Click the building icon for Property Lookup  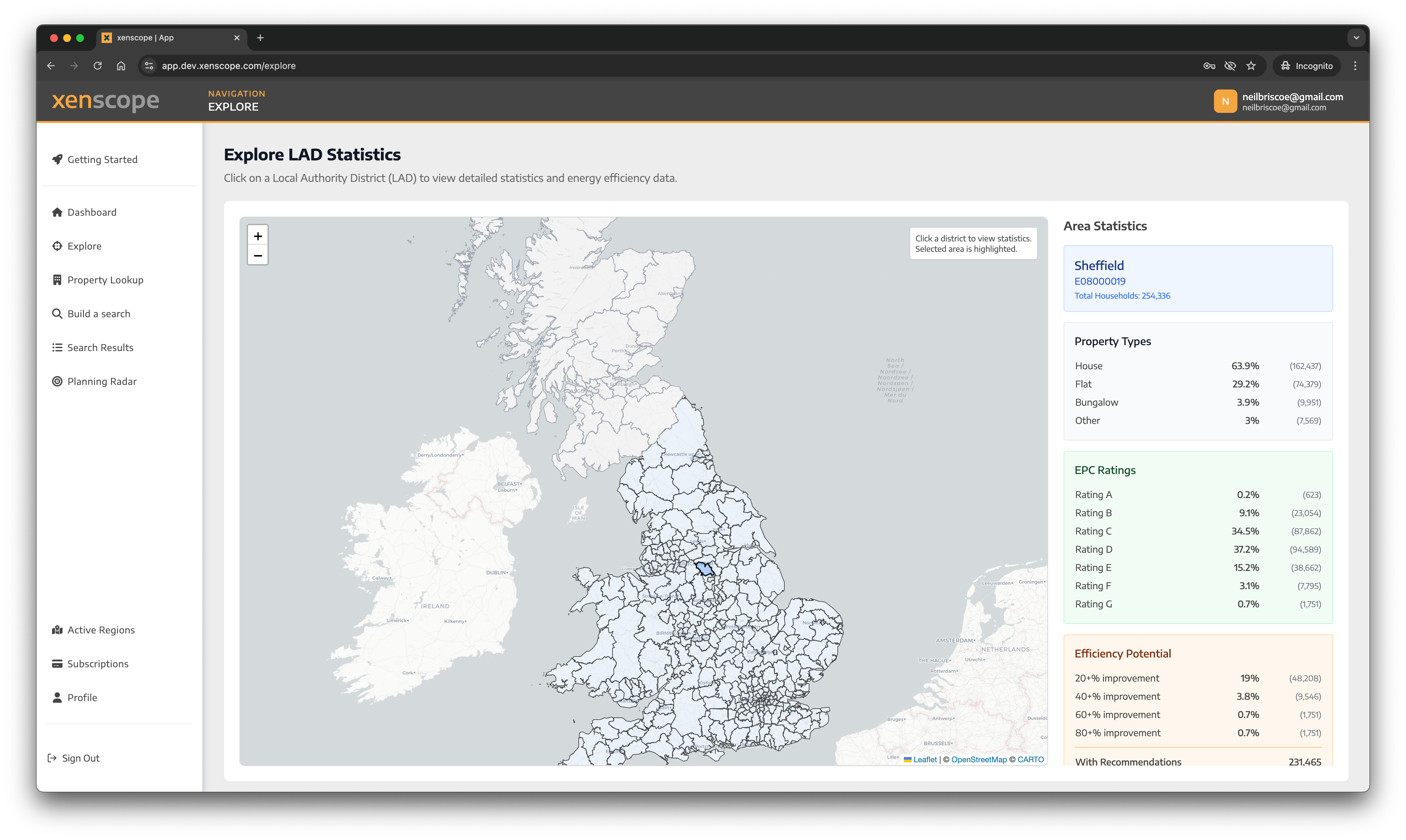[57, 280]
